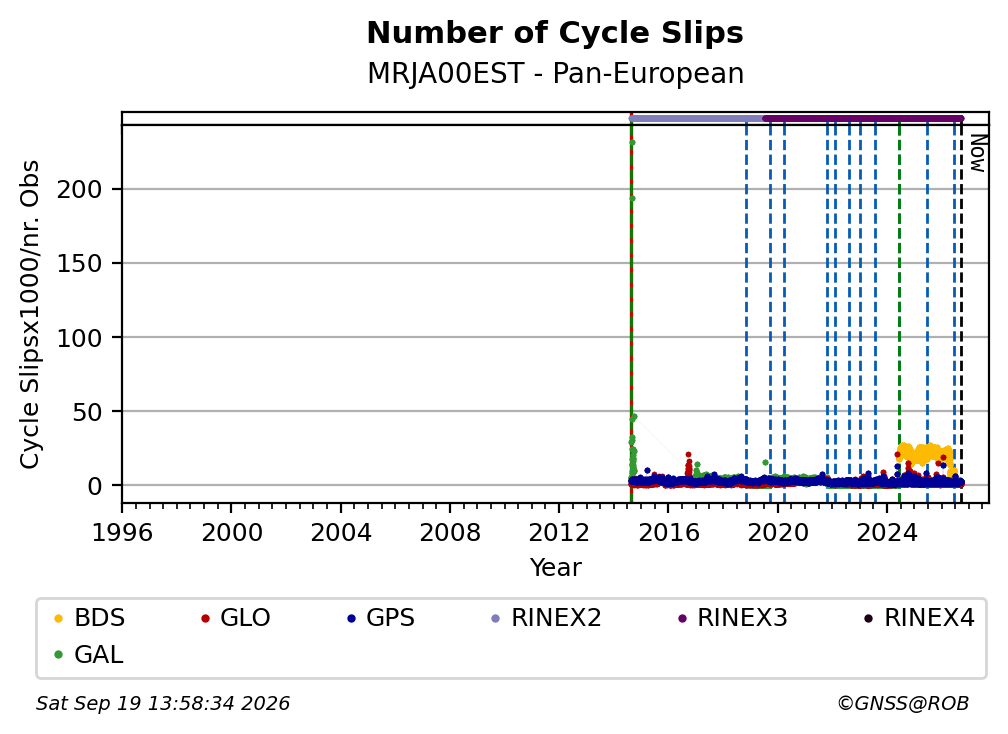Click the GAL green legend marker
Image resolution: width=1008 pixels, height=734 pixels.
[58, 655]
